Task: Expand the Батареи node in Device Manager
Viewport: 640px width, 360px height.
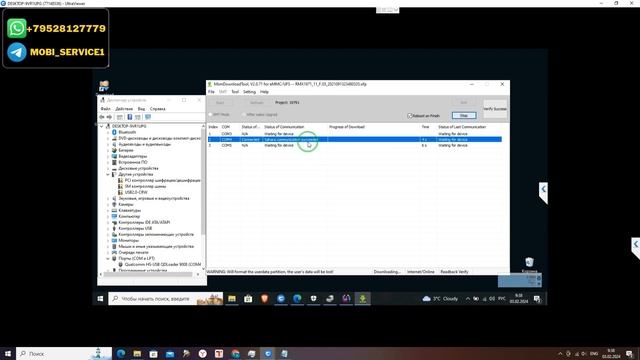Action: pos(108,150)
